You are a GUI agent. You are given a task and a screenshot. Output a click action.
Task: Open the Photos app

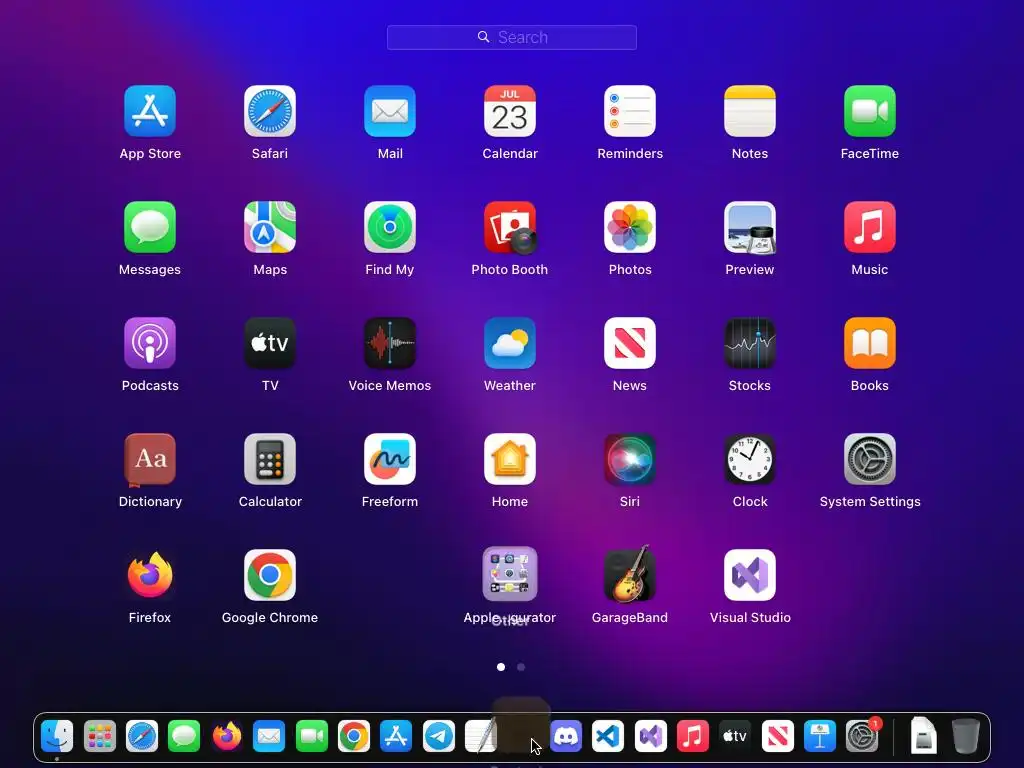pos(630,227)
